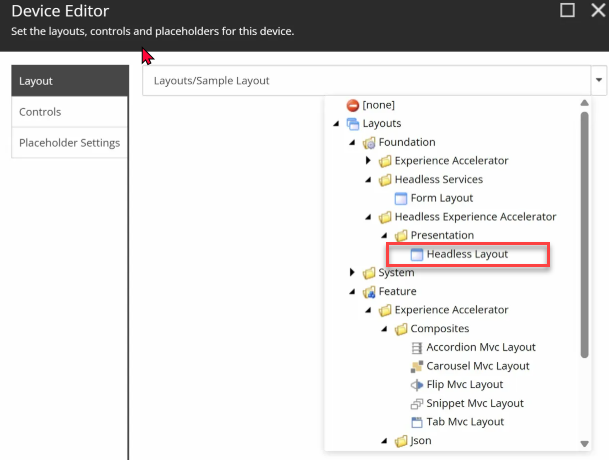Image resolution: width=609 pixels, height=460 pixels.
Task: Click the Tab Mvc Layout icon
Action: (417, 422)
